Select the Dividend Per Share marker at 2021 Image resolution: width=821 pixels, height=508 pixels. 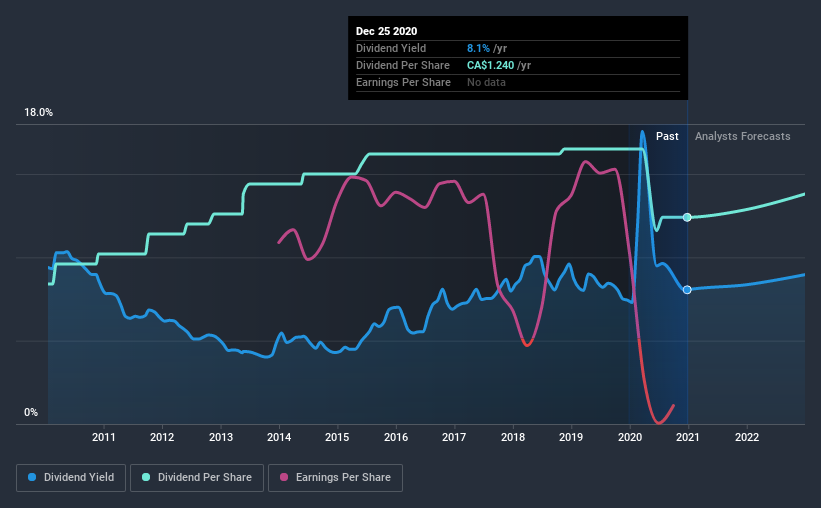coord(687,217)
